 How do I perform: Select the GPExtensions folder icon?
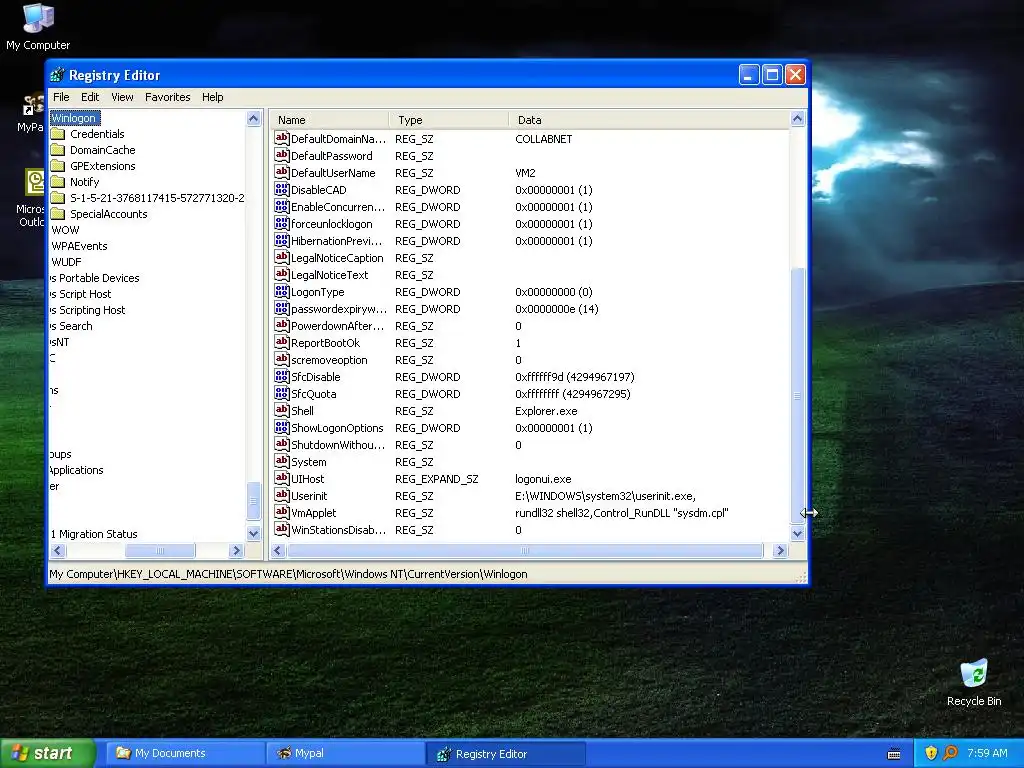58,166
